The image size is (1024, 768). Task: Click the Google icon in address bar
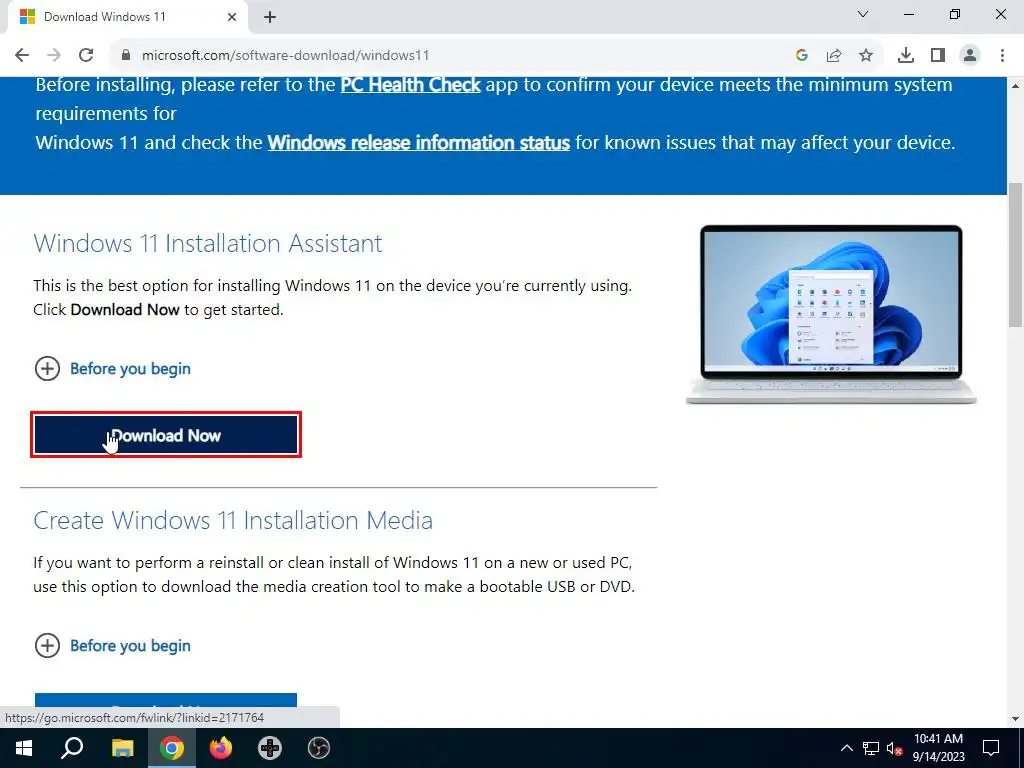pyautogui.click(x=802, y=56)
